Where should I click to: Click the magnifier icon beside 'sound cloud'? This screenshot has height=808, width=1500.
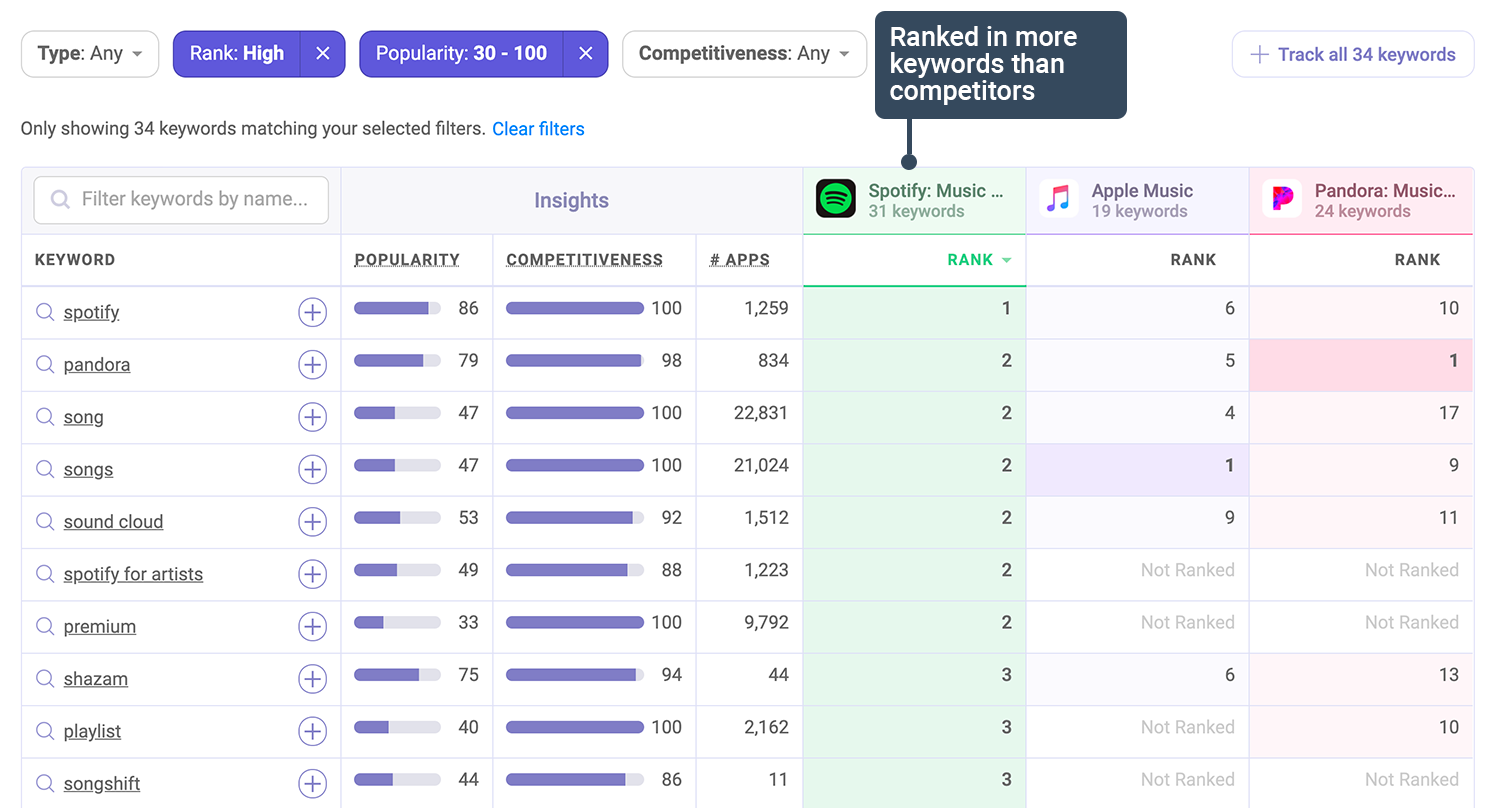click(x=44, y=521)
